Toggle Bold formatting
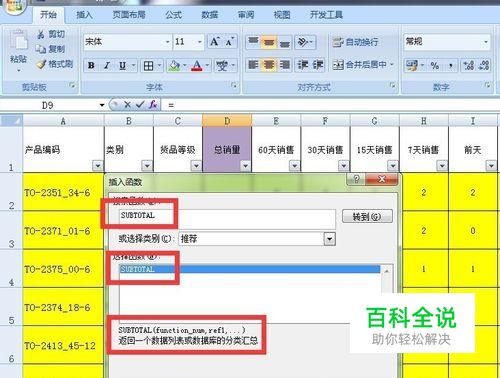Image resolution: width=500 pixels, height=378 pixels. [91, 65]
